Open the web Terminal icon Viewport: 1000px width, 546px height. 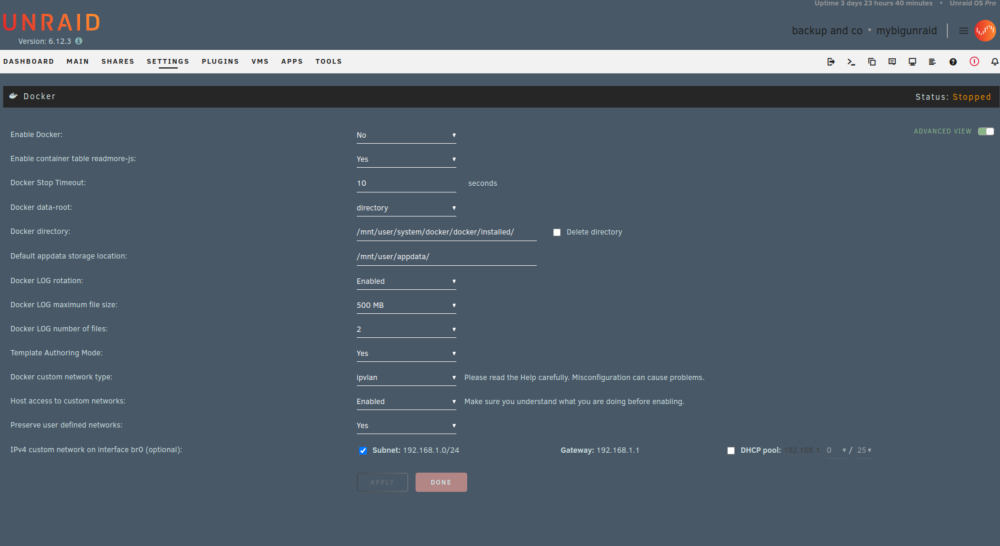[851, 62]
